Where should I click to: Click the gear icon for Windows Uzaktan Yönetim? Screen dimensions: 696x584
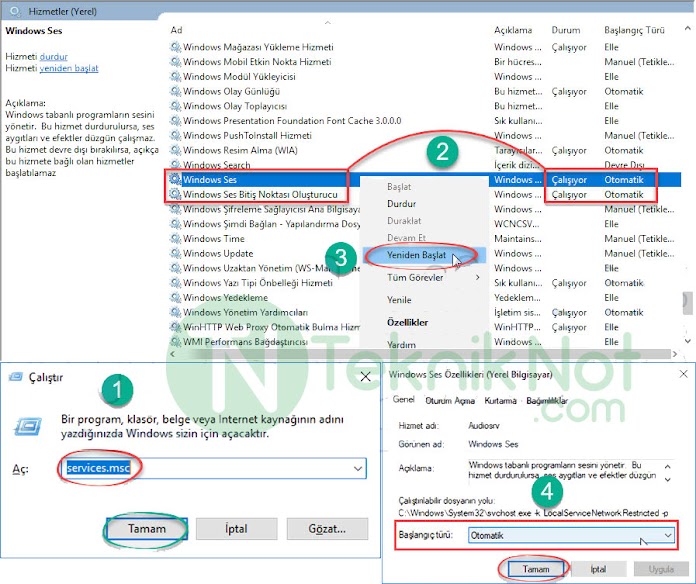click(x=176, y=268)
